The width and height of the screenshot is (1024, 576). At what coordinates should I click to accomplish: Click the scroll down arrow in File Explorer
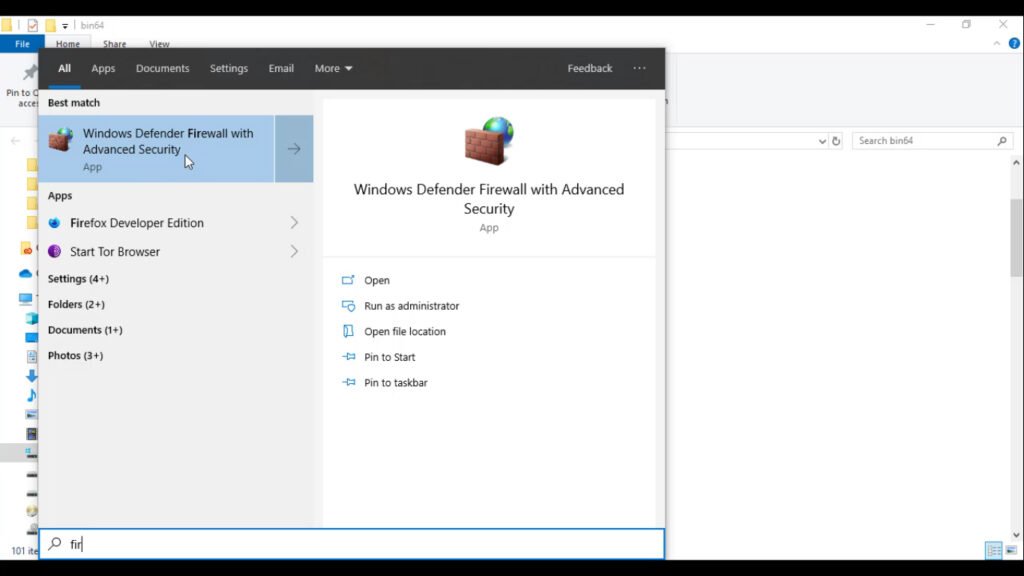1016,535
